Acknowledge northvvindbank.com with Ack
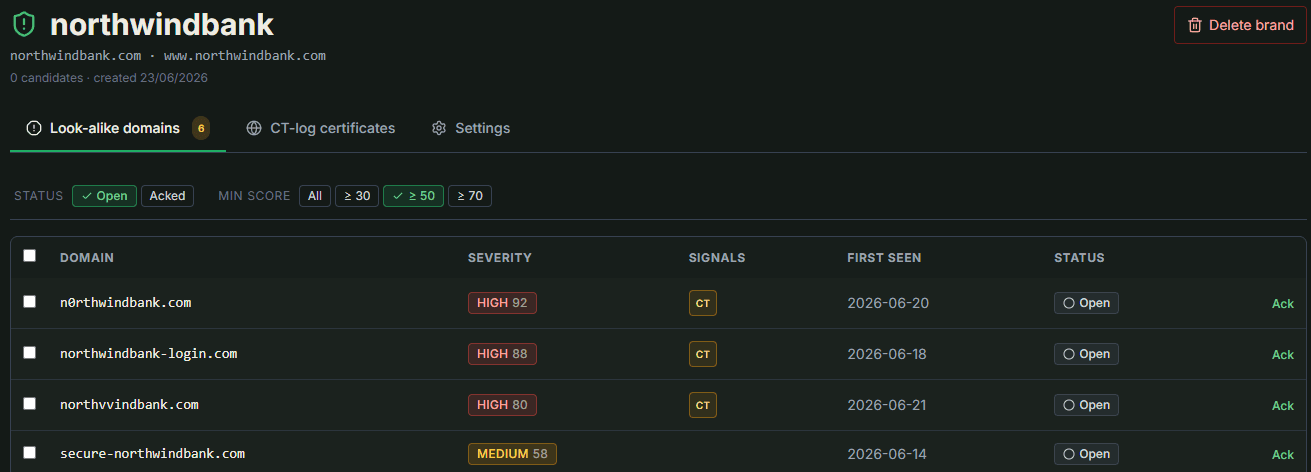Viewport: 1311px width, 472px height. [1282, 405]
